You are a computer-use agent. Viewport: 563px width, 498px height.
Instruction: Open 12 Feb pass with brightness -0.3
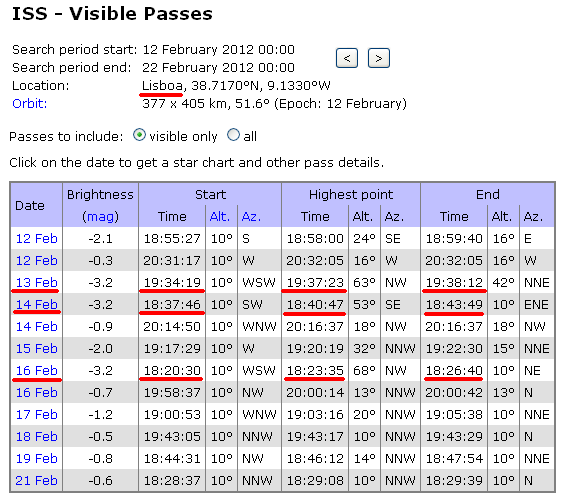pos(36,261)
